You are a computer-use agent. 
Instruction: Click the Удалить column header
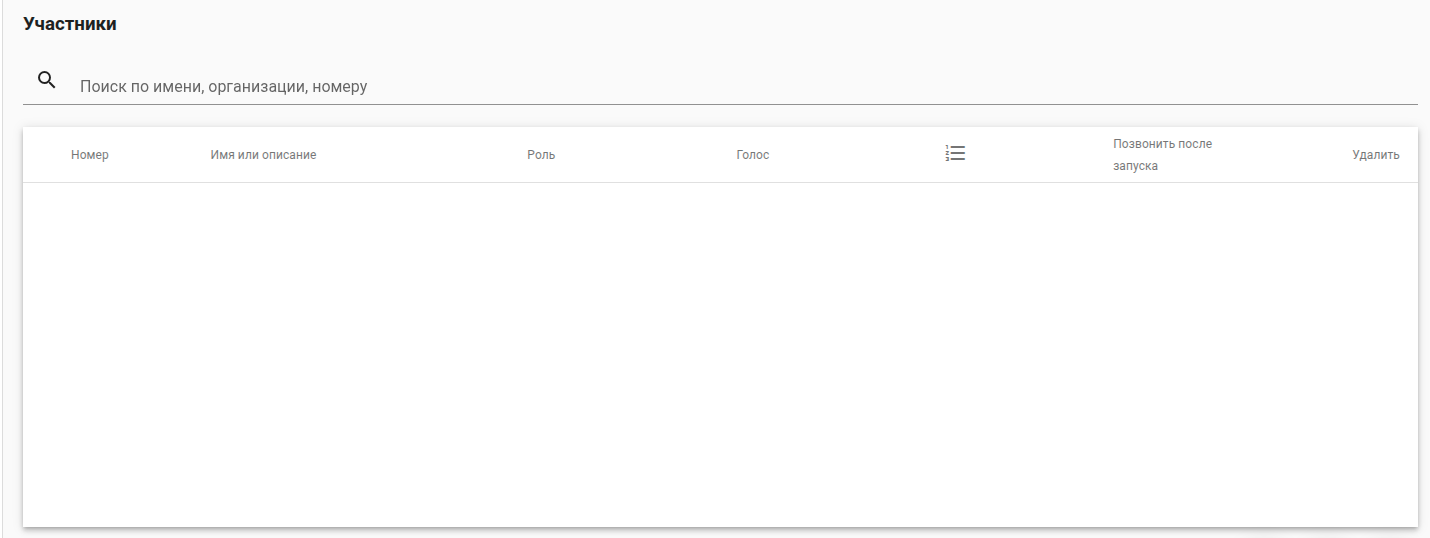click(1375, 155)
